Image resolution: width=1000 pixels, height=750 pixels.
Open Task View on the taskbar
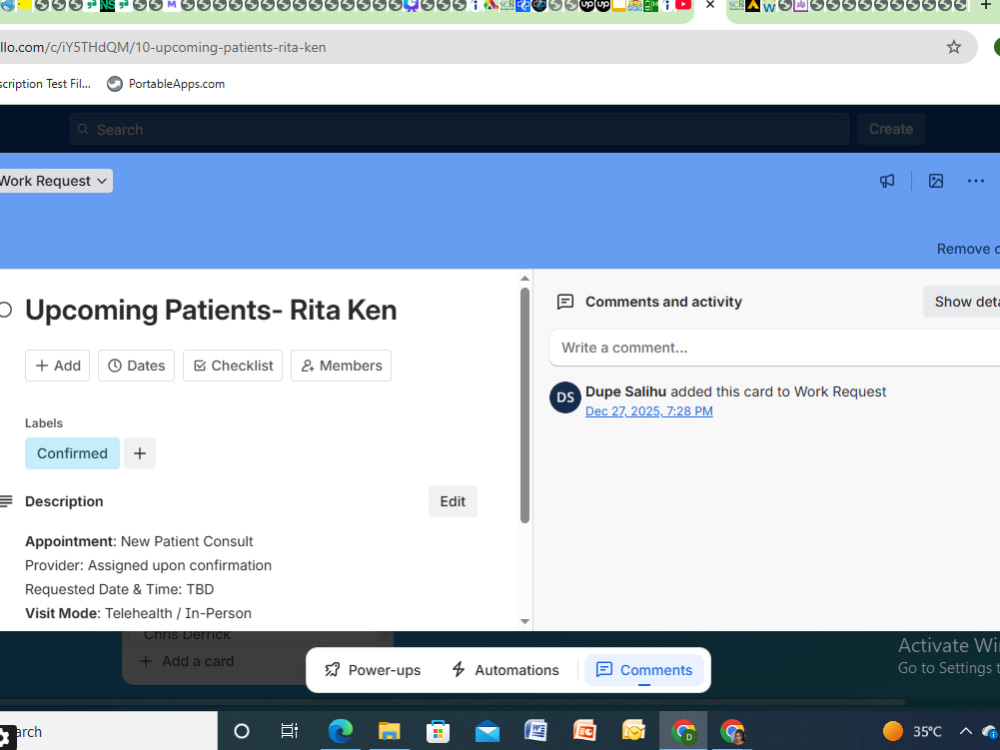pos(290,732)
